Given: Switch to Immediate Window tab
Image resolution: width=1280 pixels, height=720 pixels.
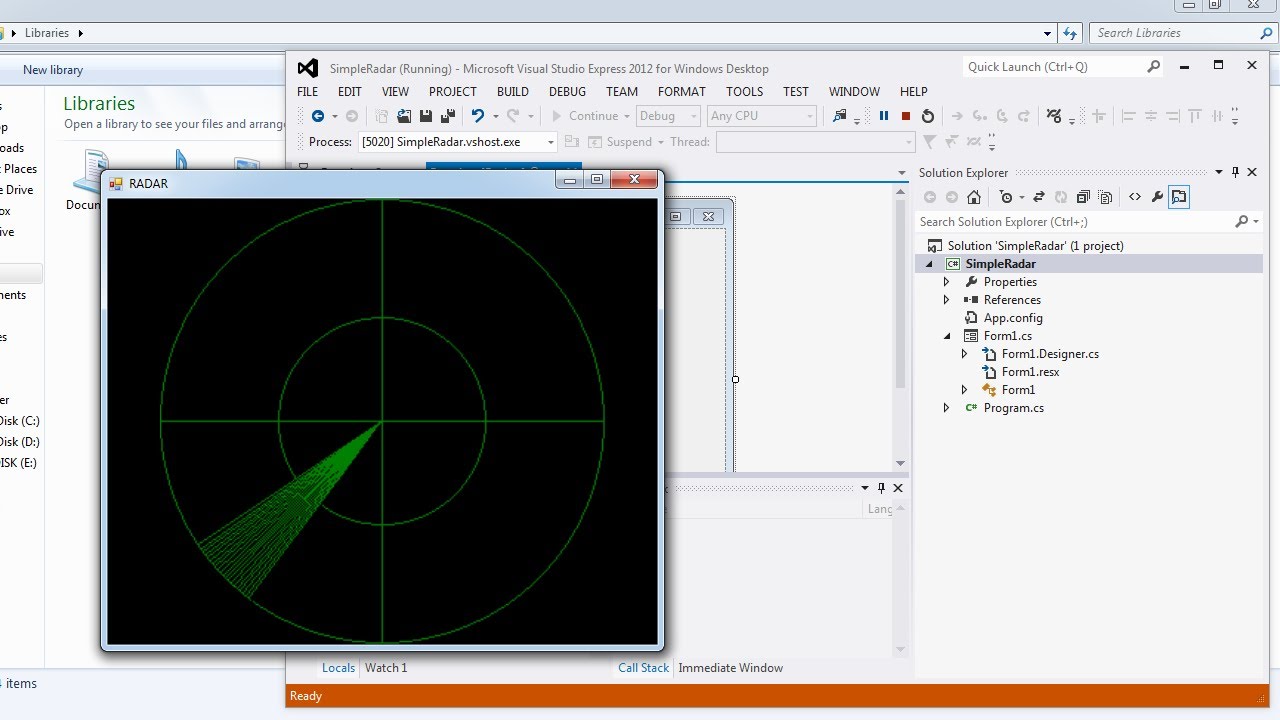Looking at the screenshot, I should 731,668.
